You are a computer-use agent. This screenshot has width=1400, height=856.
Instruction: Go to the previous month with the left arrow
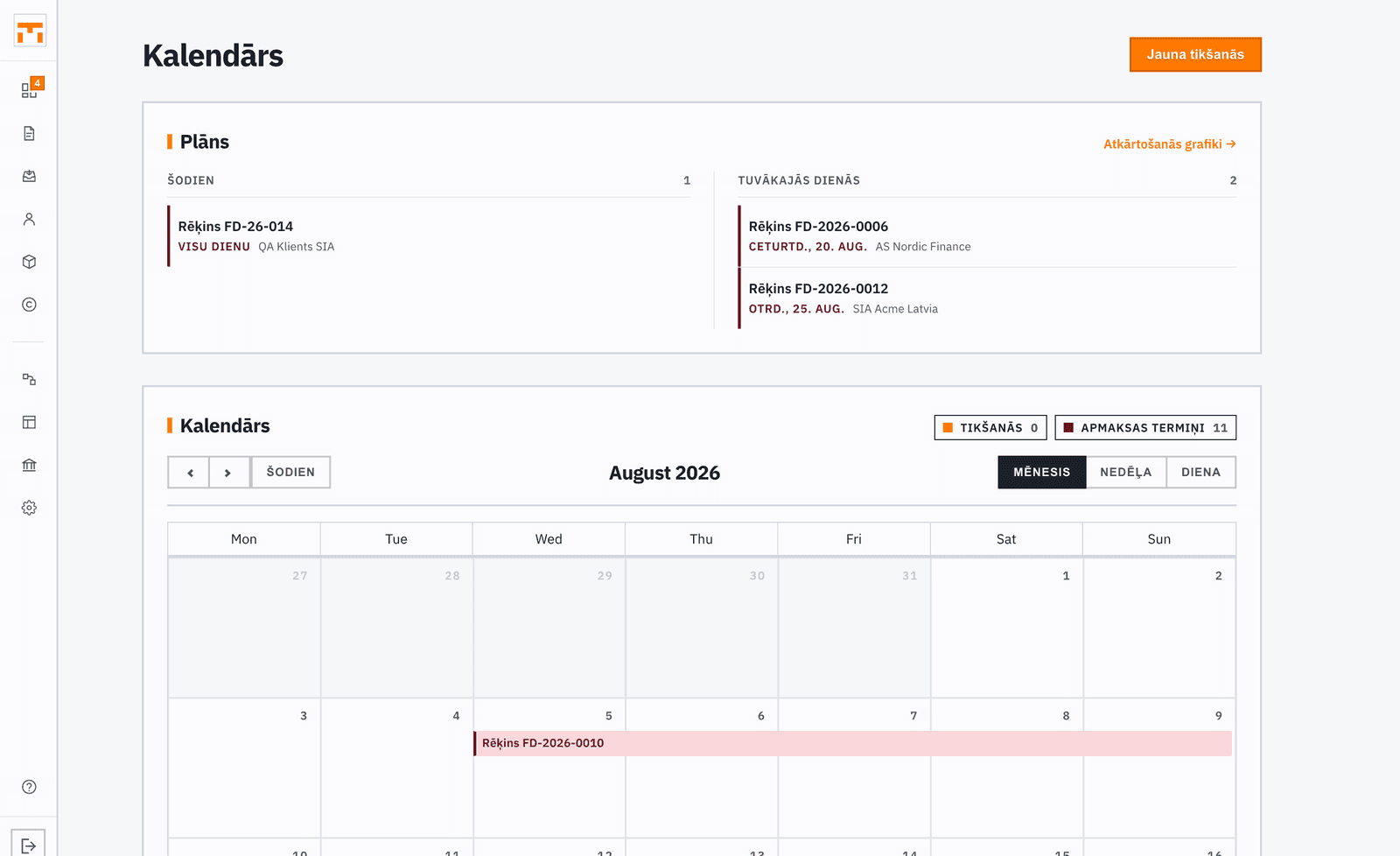click(189, 473)
